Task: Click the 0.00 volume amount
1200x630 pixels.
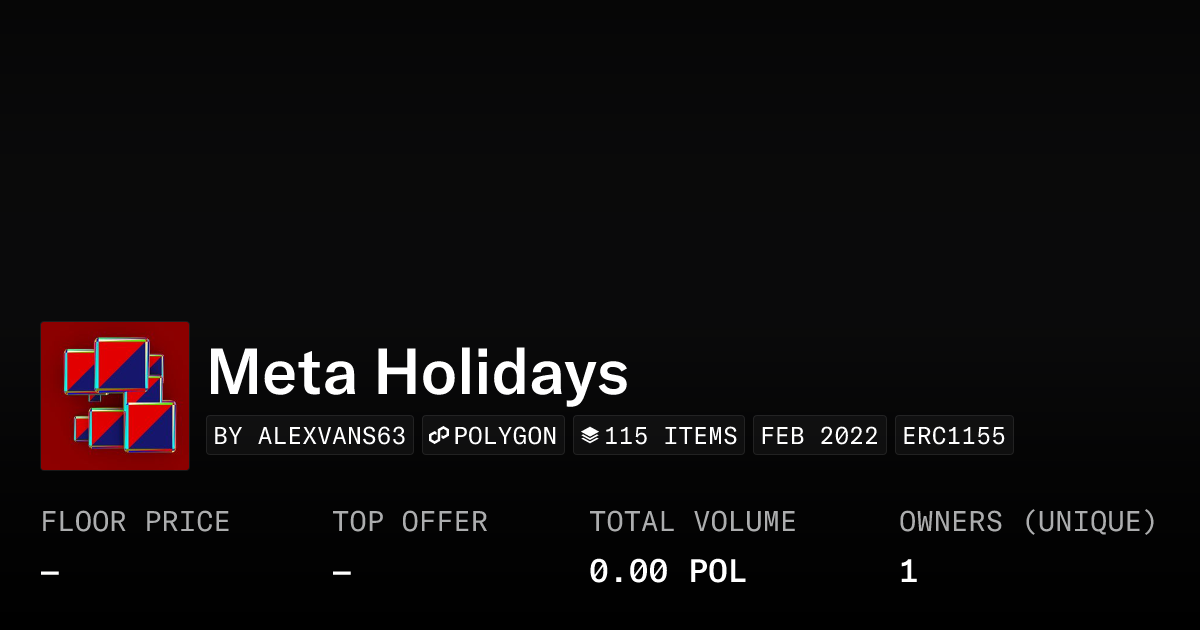Action: 628,572
